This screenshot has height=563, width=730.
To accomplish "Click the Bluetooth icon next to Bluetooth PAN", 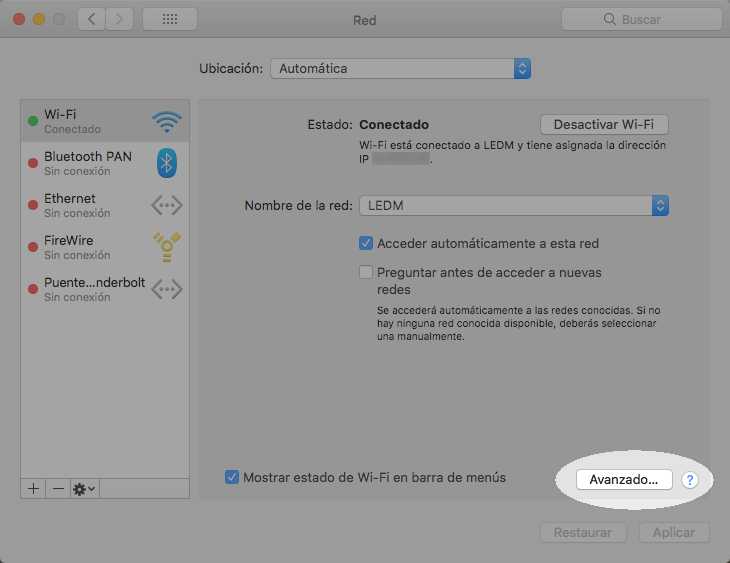I will (167, 163).
